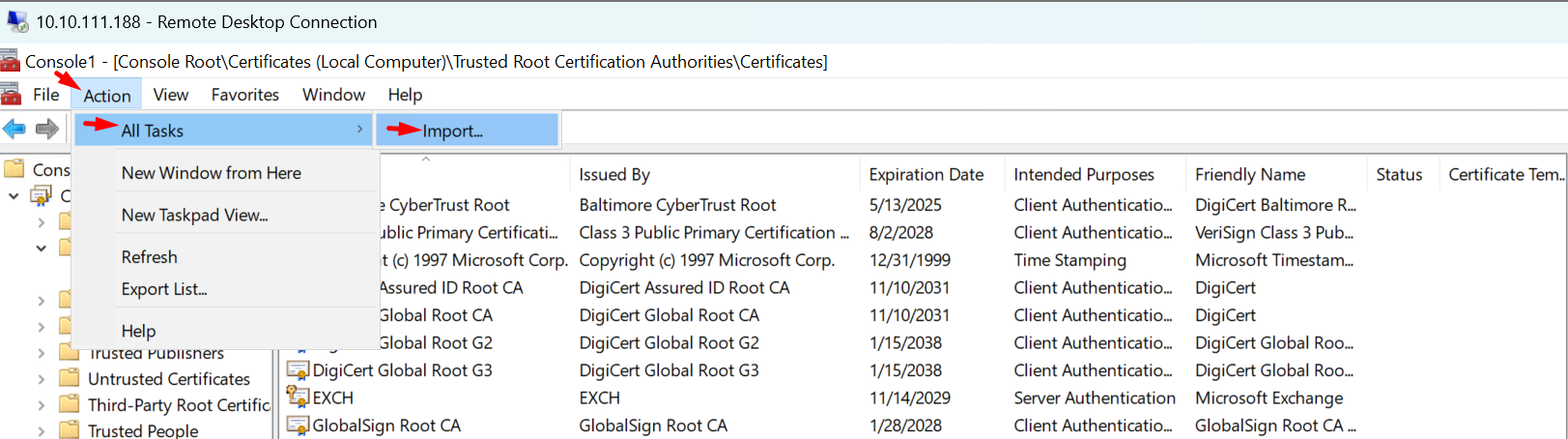Click the Console Root folder icon
Screen dimensions: 1568x439
pyautogui.click(x=14, y=169)
